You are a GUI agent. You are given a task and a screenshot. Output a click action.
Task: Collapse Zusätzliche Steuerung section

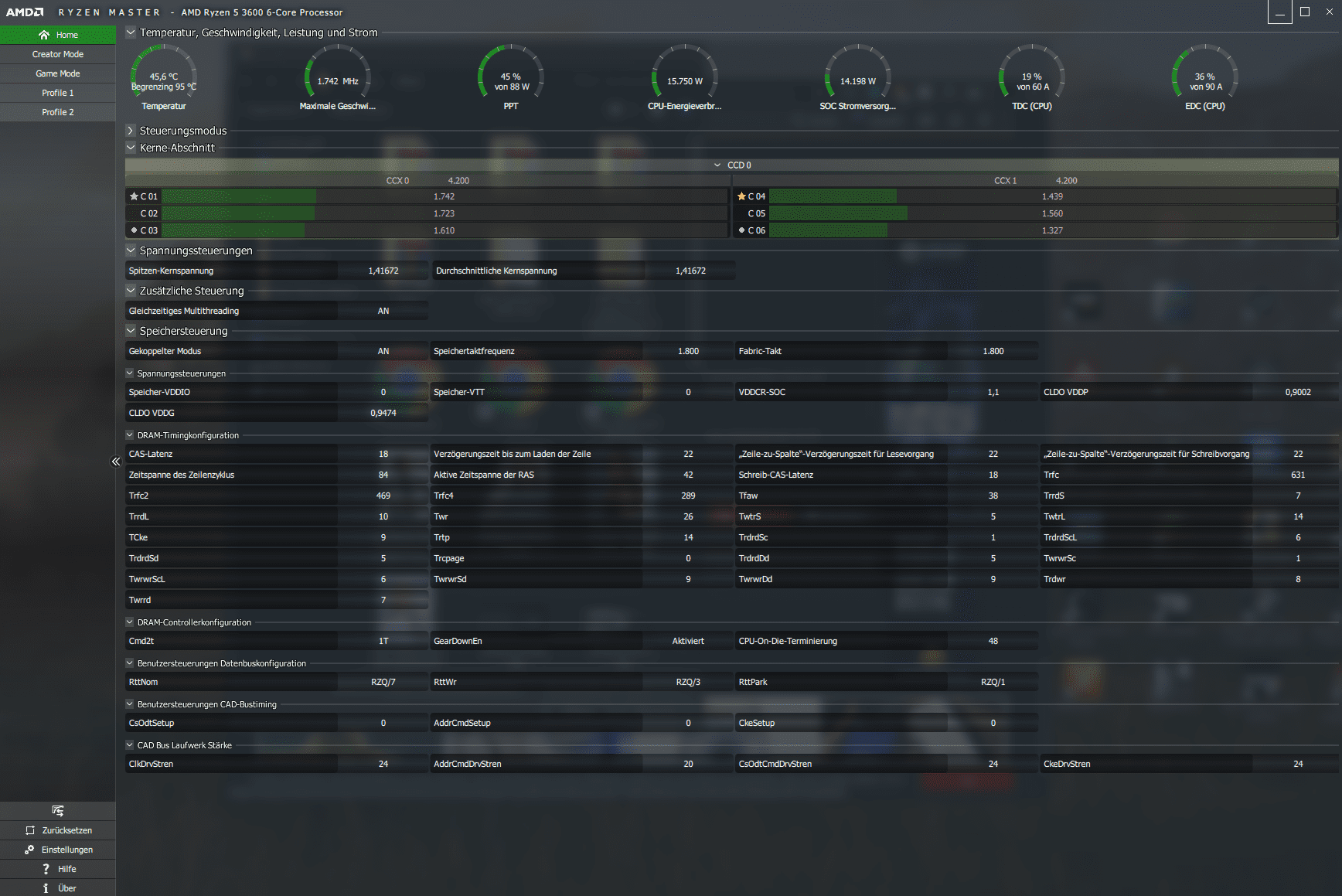click(x=131, y=291)
